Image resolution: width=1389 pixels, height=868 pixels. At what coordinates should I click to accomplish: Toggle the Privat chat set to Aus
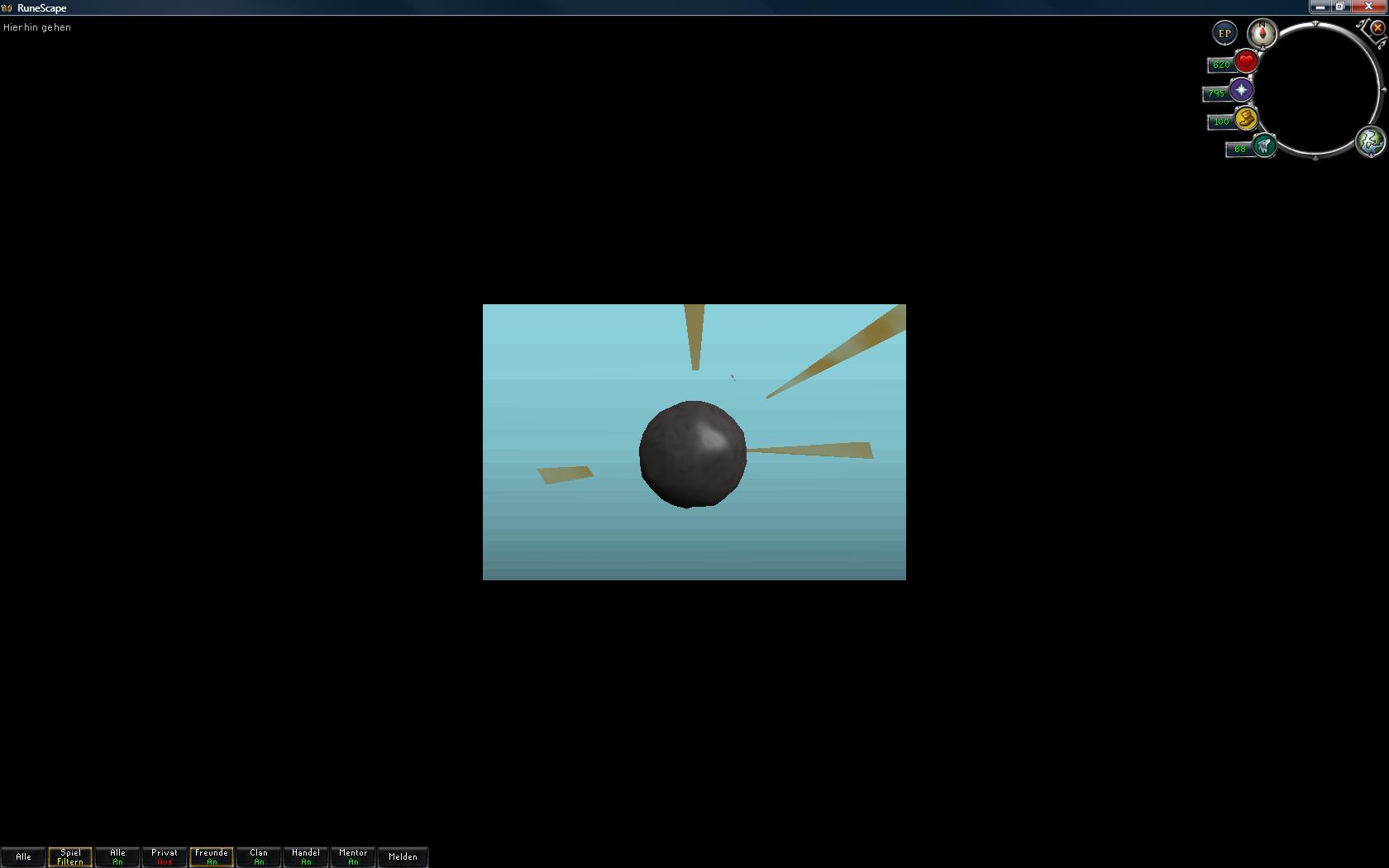tap(165, 857)
